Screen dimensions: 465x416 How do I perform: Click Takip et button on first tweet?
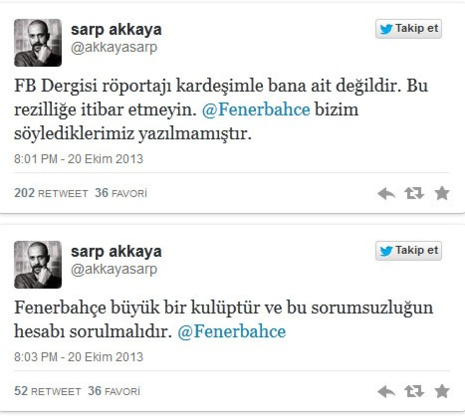pyautogui.click(x=409, y=29)
